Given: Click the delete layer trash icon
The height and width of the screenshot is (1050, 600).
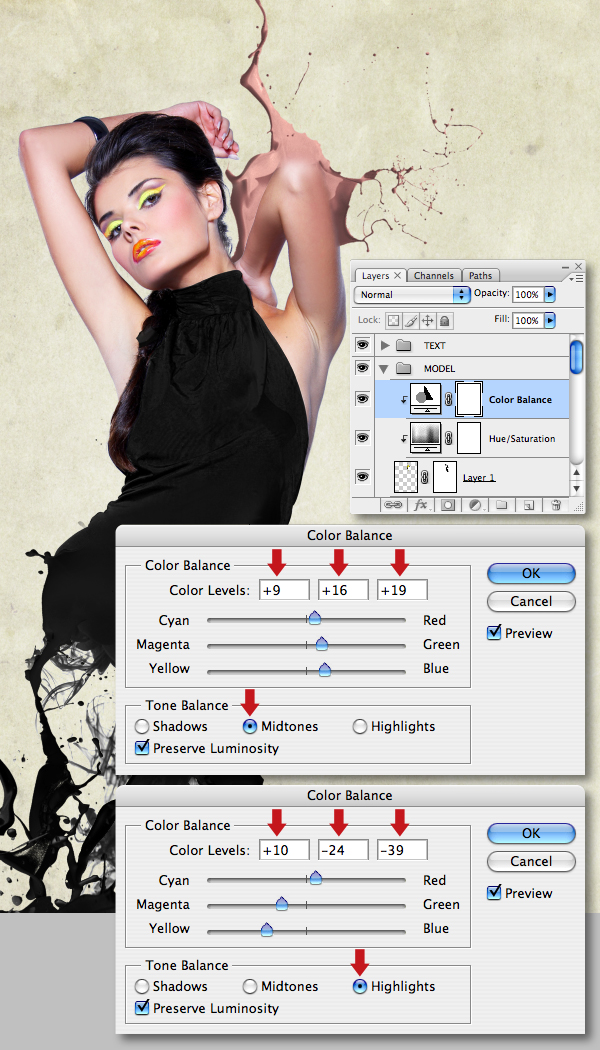Looking at the screenshot, I should tap(555, 505).
